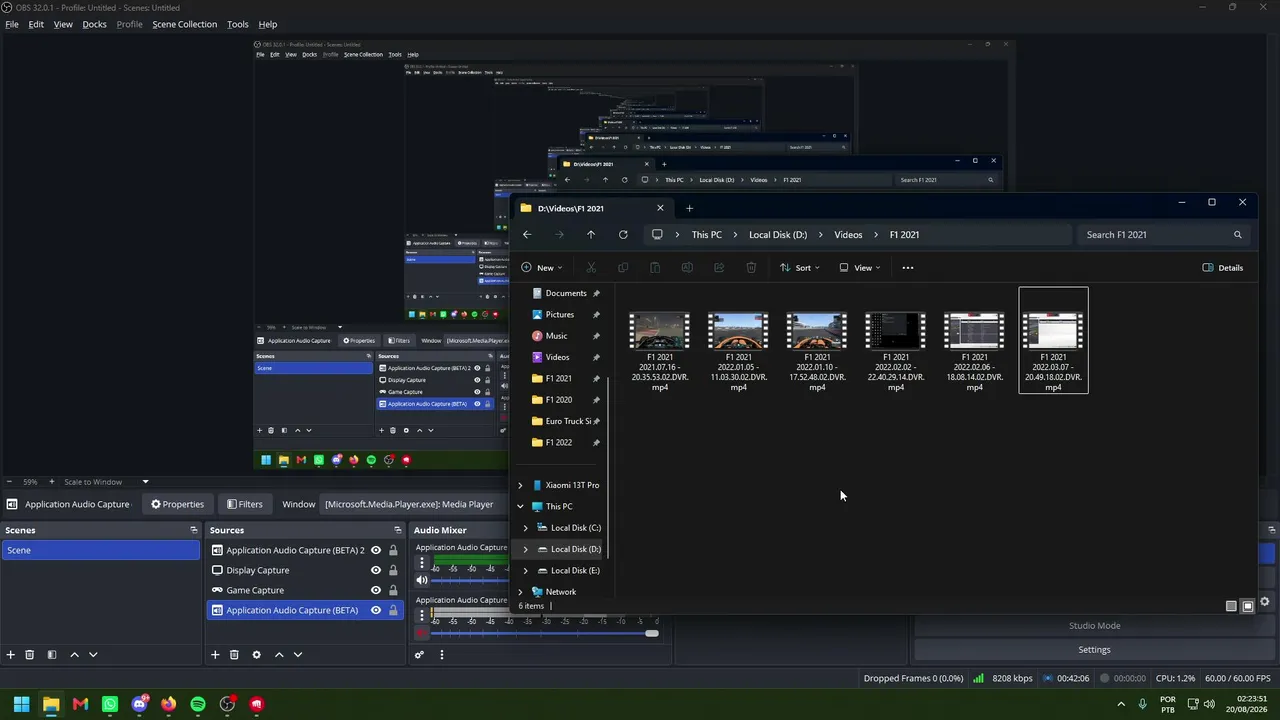This screenshot has height=720, width=1280.
Task: Collapse This PC in the navigation tree
Action: tap(520, 506)
